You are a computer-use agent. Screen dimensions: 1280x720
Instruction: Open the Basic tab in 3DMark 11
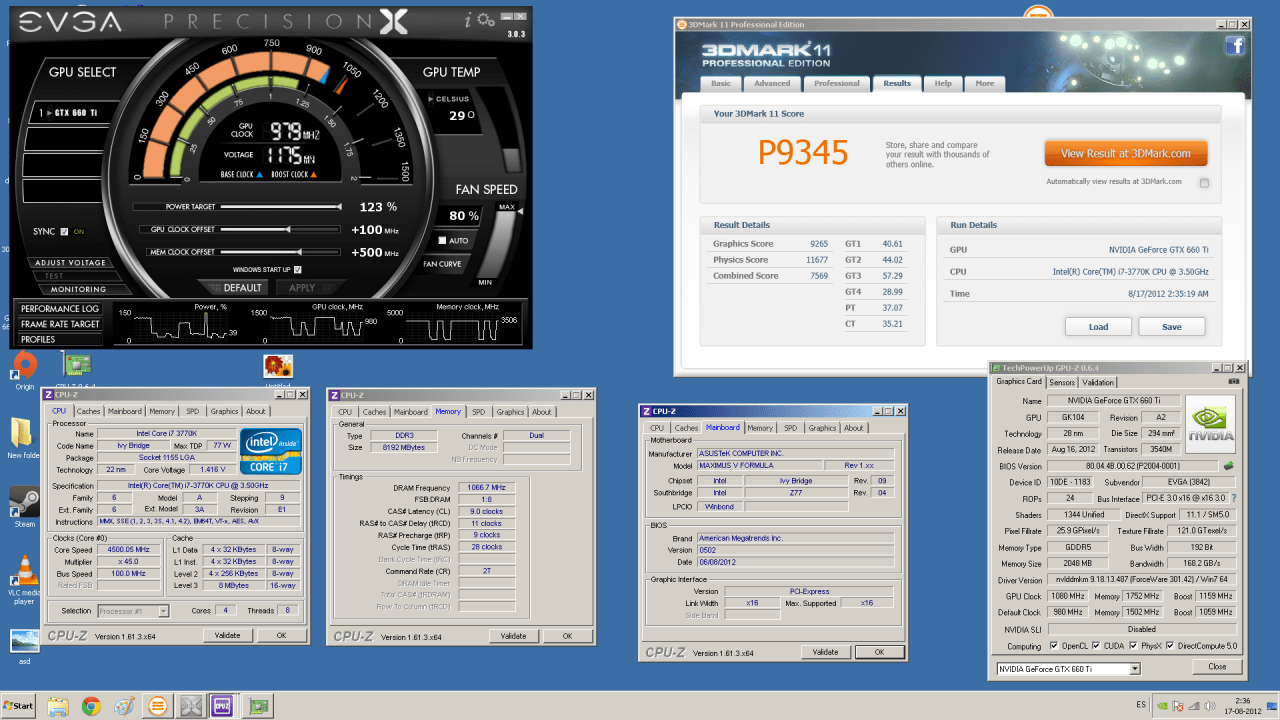[720, 83]
